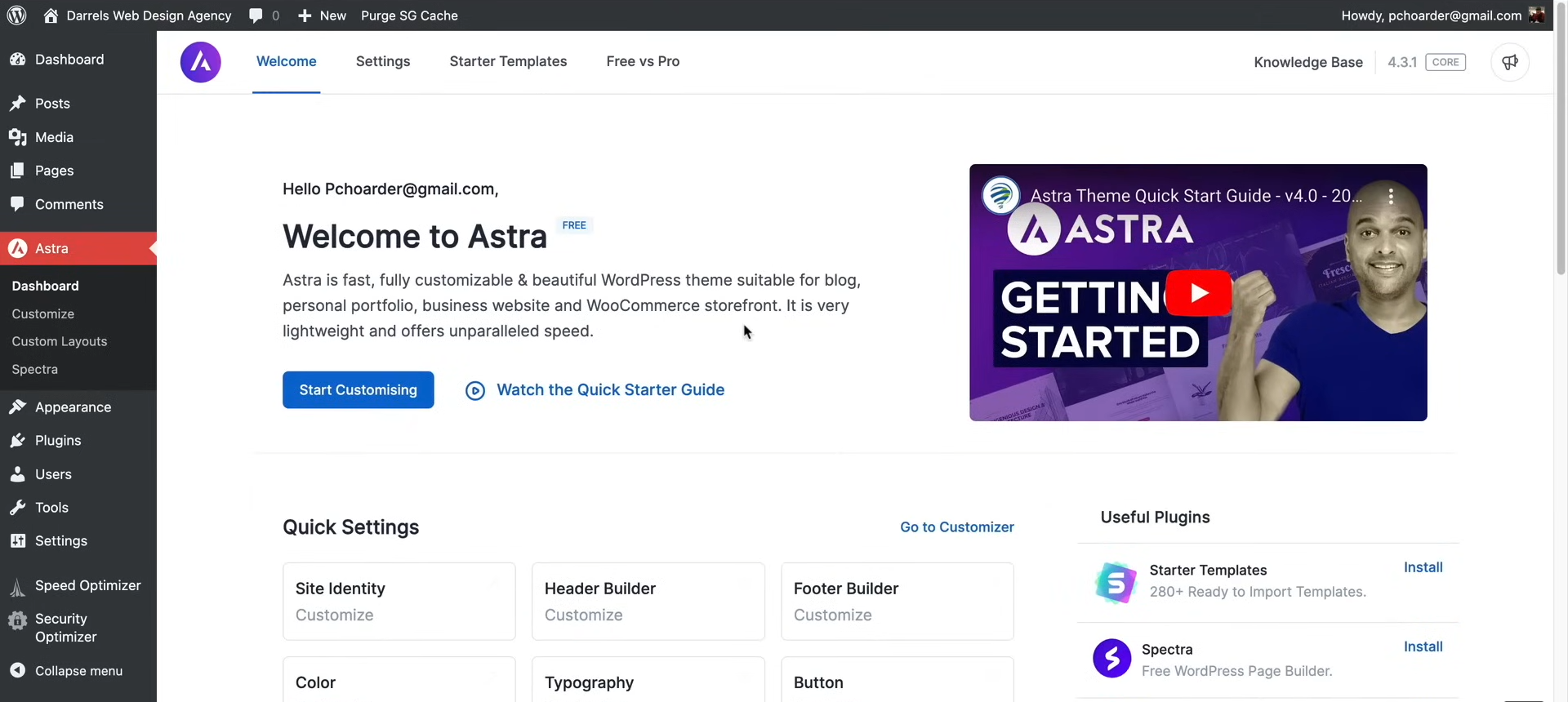Viewport: 1568px width, 702px height.
Task: Click the Start Customising button
Action: [358, 390]
